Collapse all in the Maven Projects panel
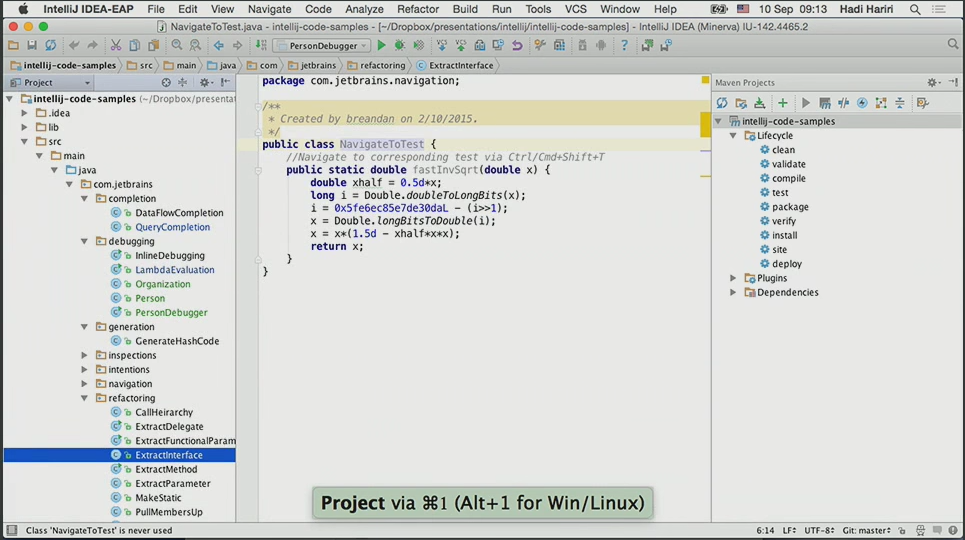 [900, 103]
